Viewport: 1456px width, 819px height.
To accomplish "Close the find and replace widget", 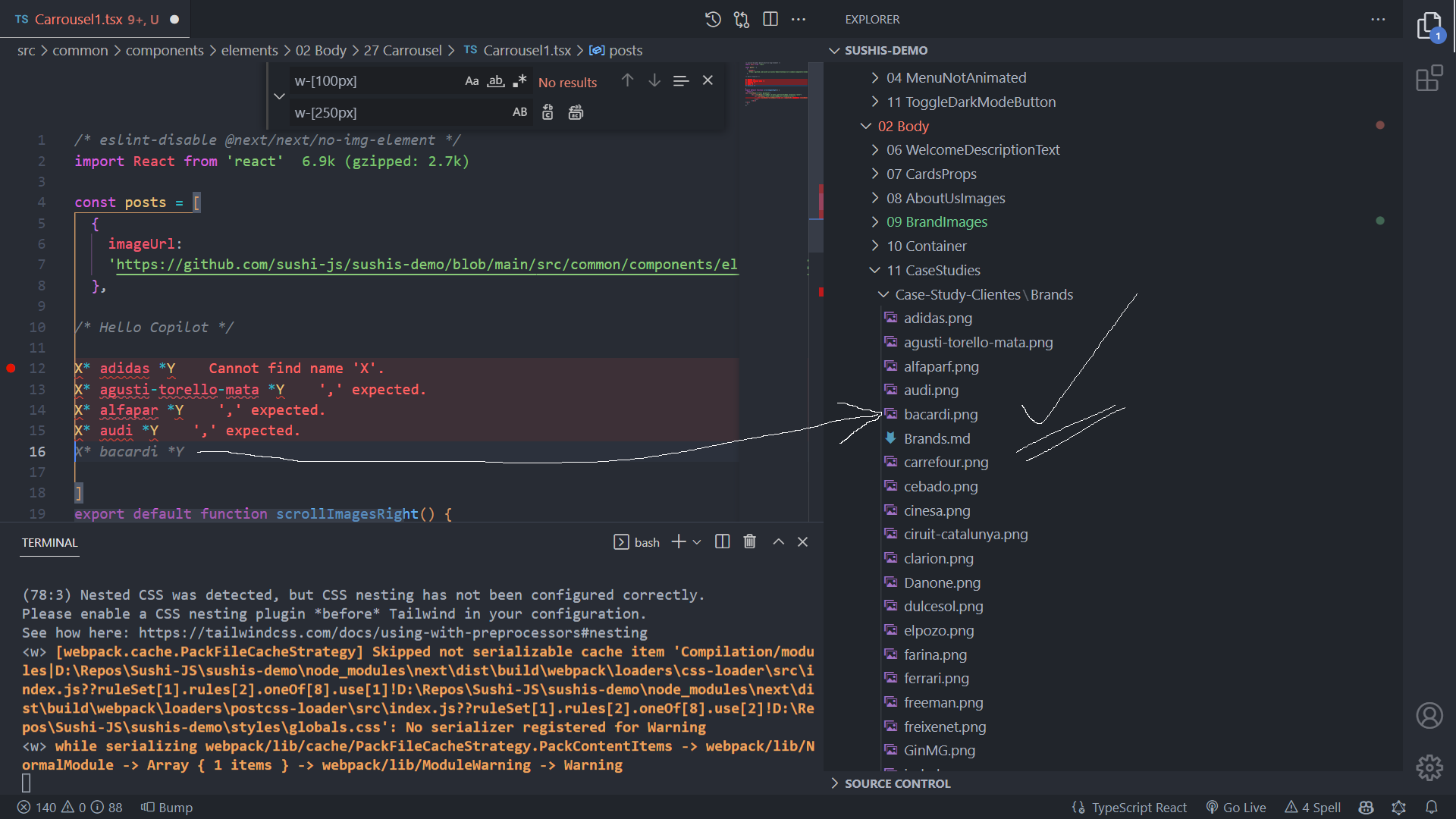I will point(708,80).
